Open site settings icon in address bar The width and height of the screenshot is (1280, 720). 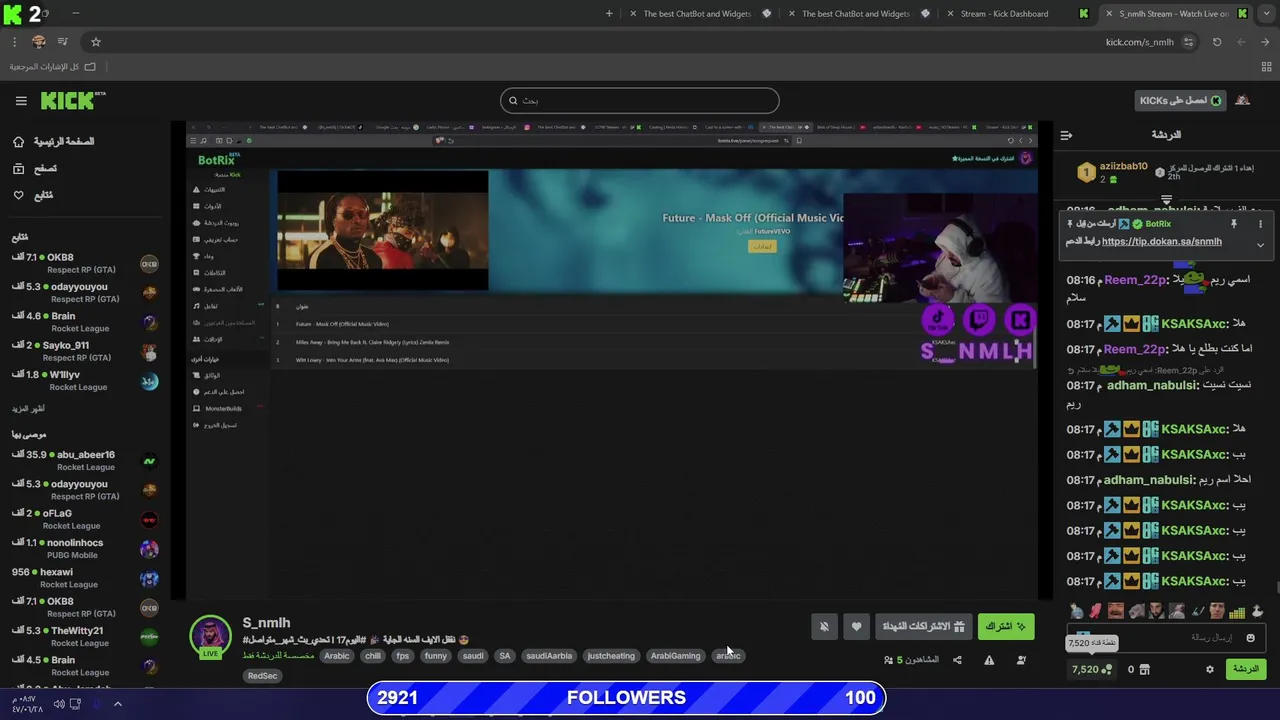[x=1188, y=42]
